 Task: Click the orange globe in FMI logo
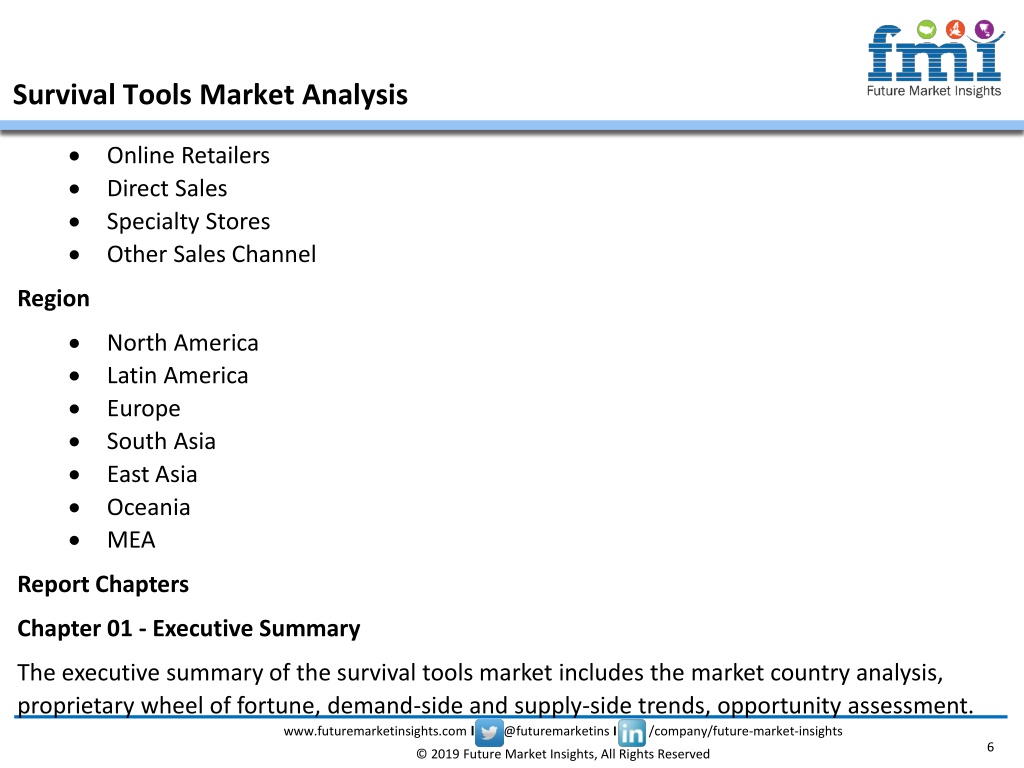point(955,29)
